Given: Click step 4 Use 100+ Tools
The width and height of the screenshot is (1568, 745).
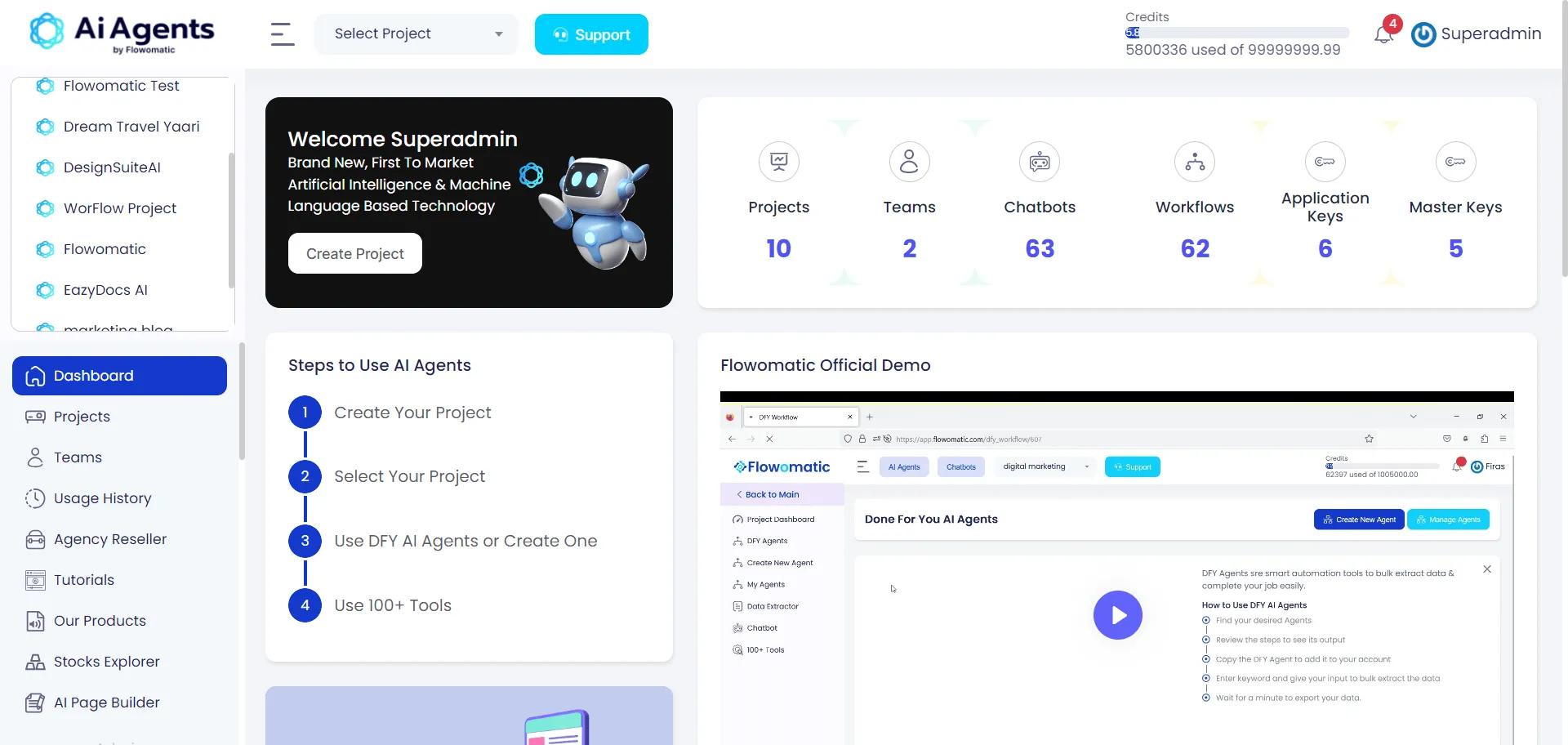Looking at the screenshot, I should [393, 605].
